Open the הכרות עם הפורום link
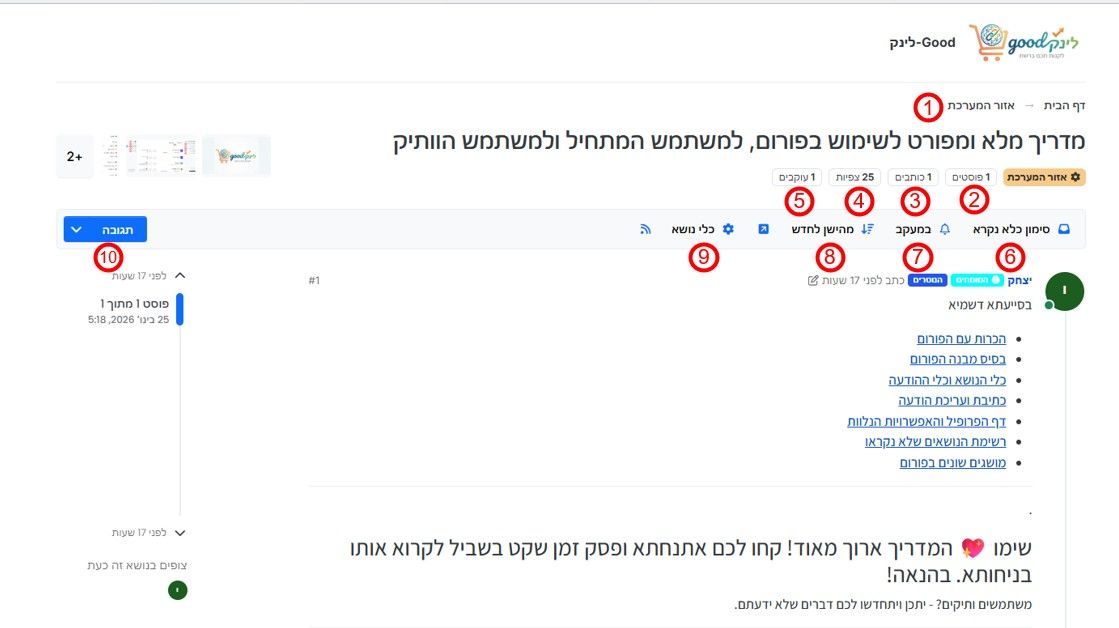Viewport: 1119px width, 628px height. [961, 338]
